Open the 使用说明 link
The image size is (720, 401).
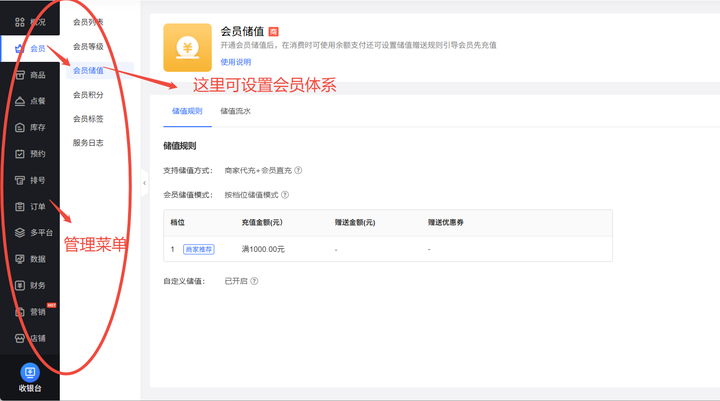click(x=236, y=62)
